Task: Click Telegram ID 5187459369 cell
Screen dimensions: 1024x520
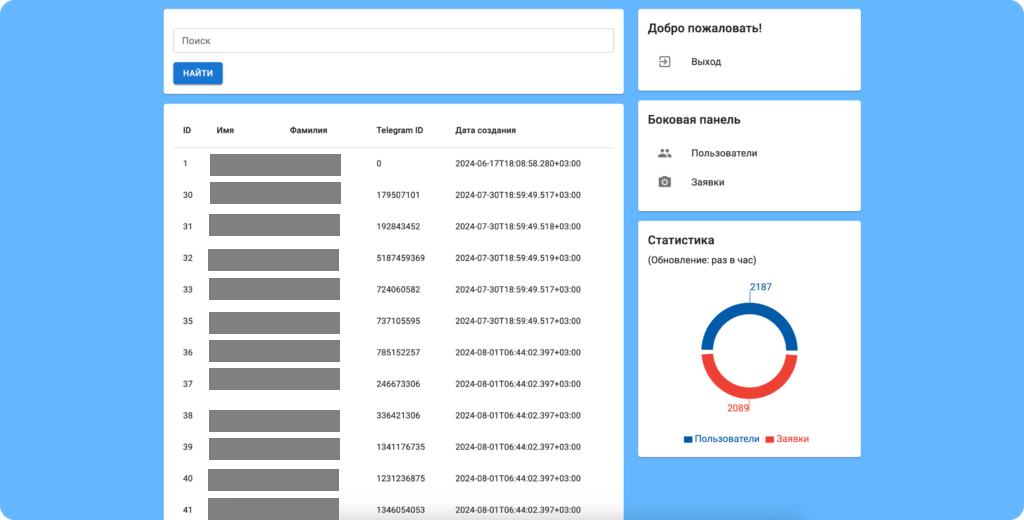Action: coord(400,258)
